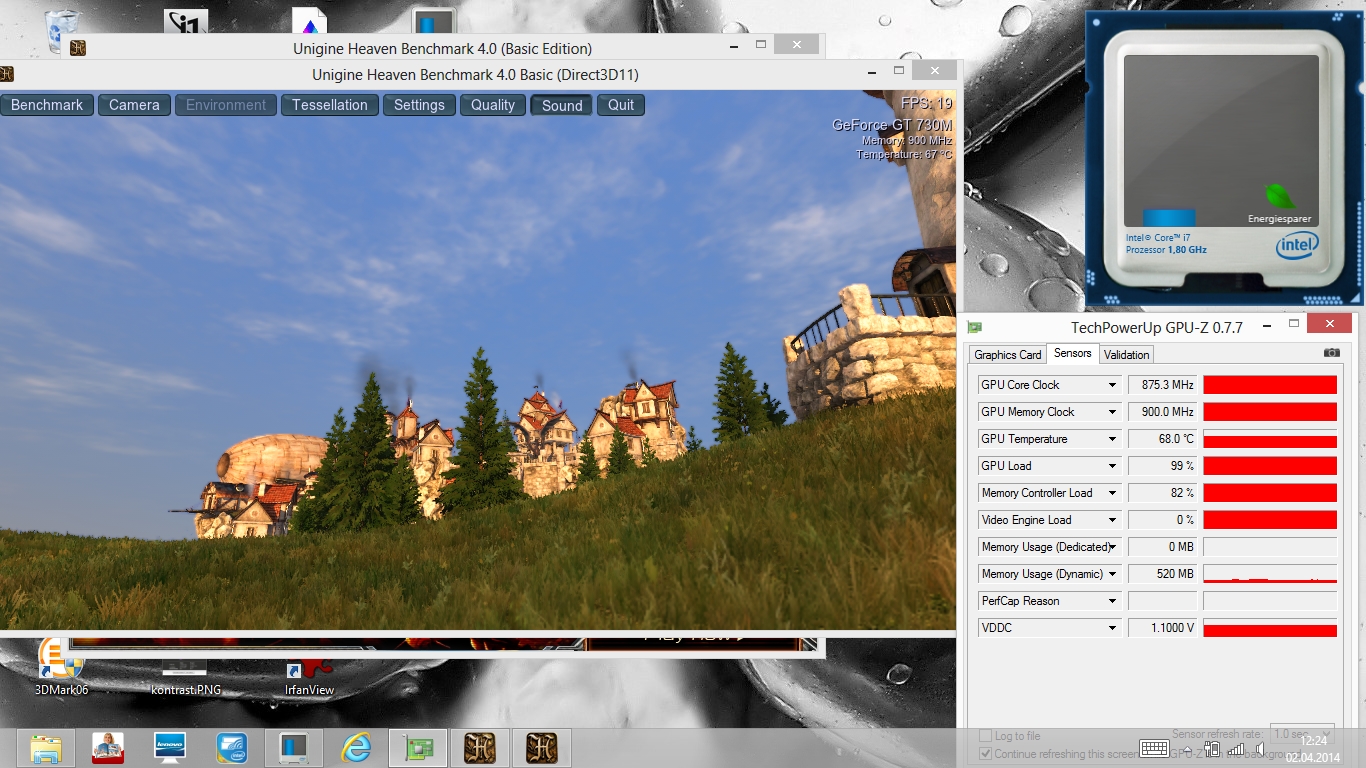Click the blue monitor taskbar icon
The width and height of the screenshot is (1366, 768).
click(x=294, y=748)
